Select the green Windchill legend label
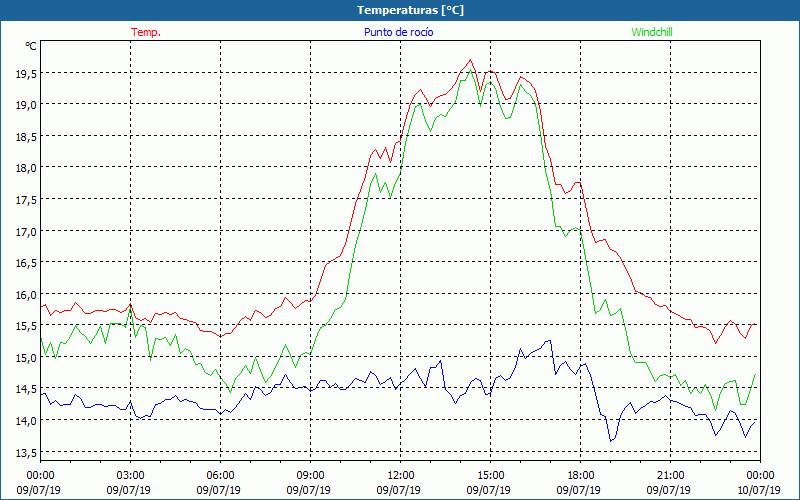 click(x=652, y=32)
